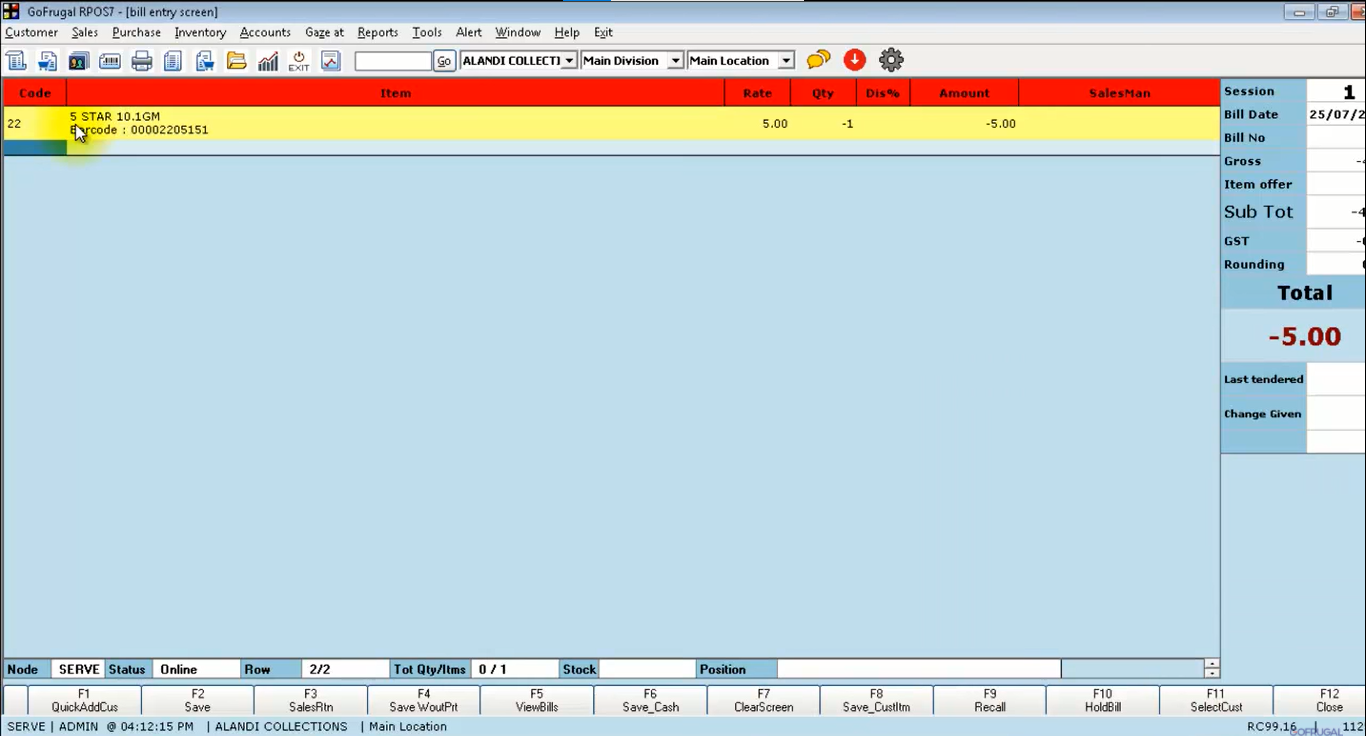
Task: Open the Tools menu
Action: click(427, 32)
